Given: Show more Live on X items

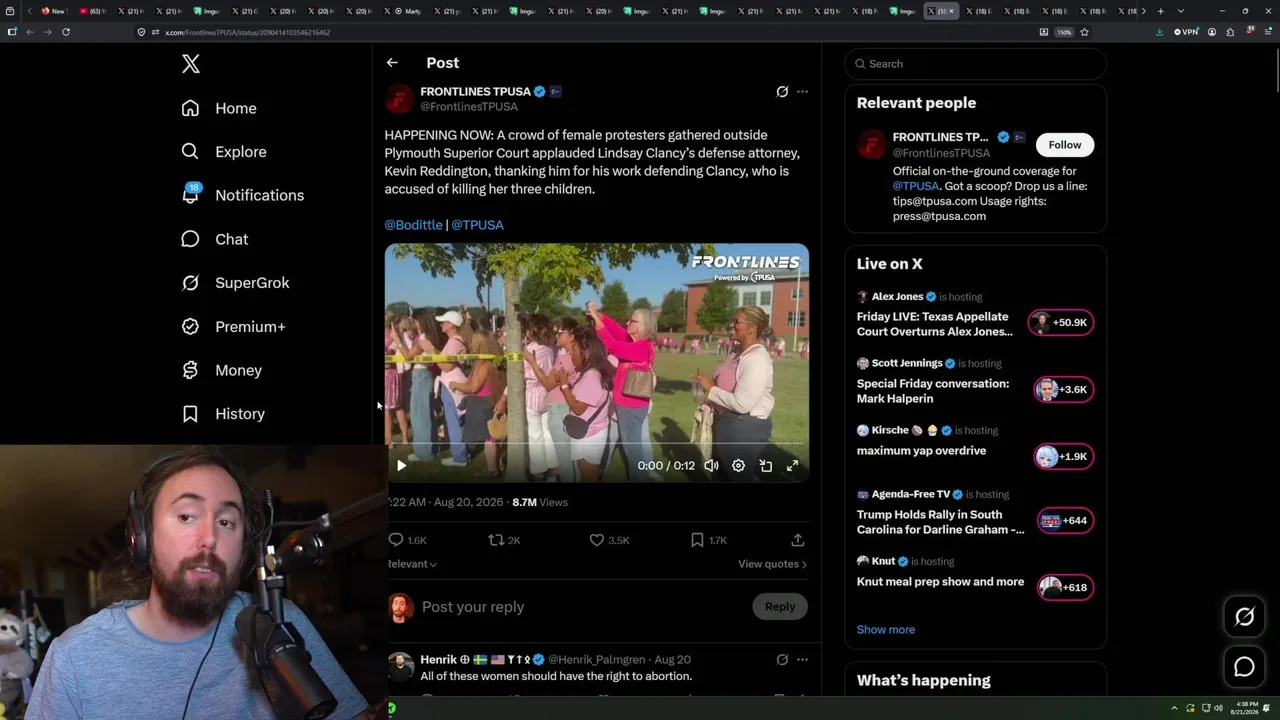Looking at the screenshot, I should pos(886,630).
